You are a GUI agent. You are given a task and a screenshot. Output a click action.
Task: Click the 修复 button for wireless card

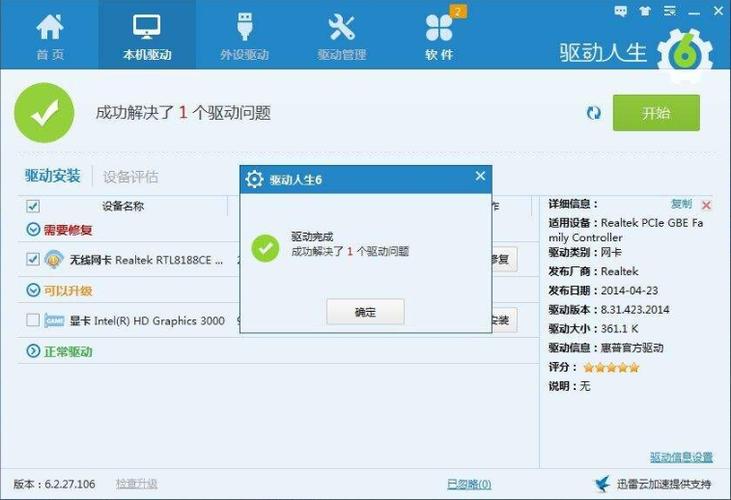(x=504, y=259)
